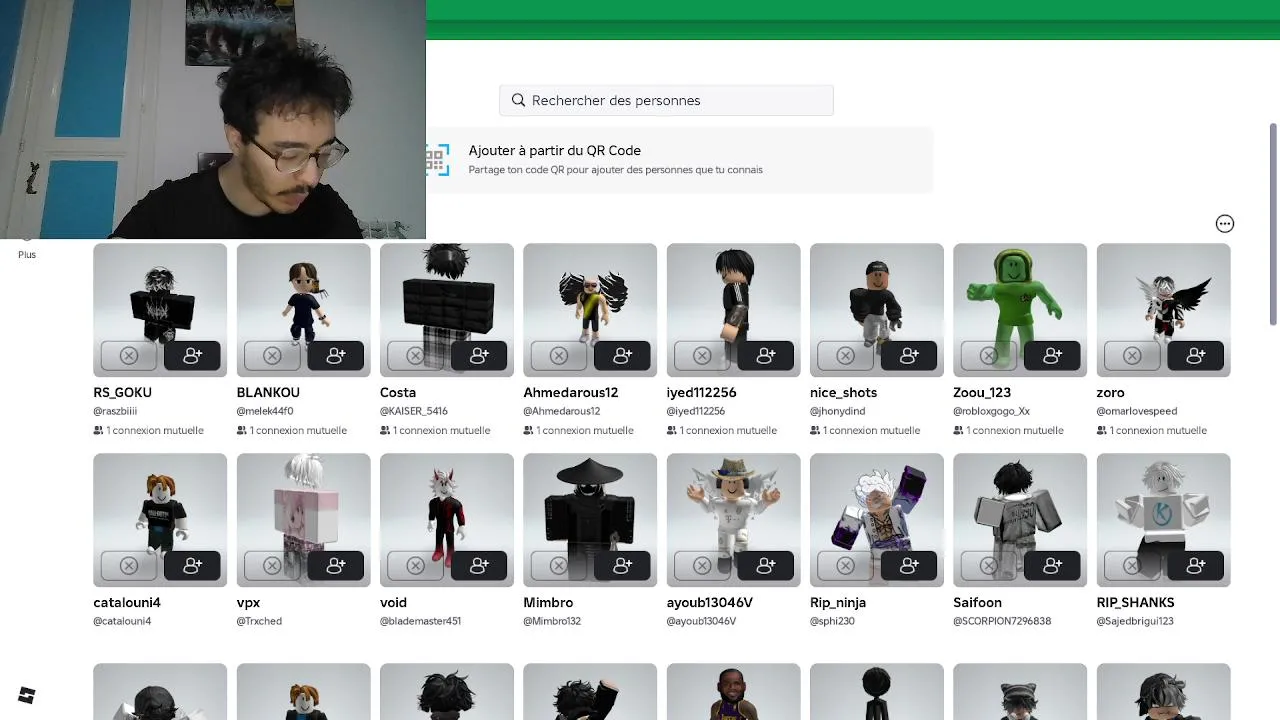Add RIP_SHANKS as a friend
The height and width of the screenshot is (720, 1280).
pos(1196,565)
